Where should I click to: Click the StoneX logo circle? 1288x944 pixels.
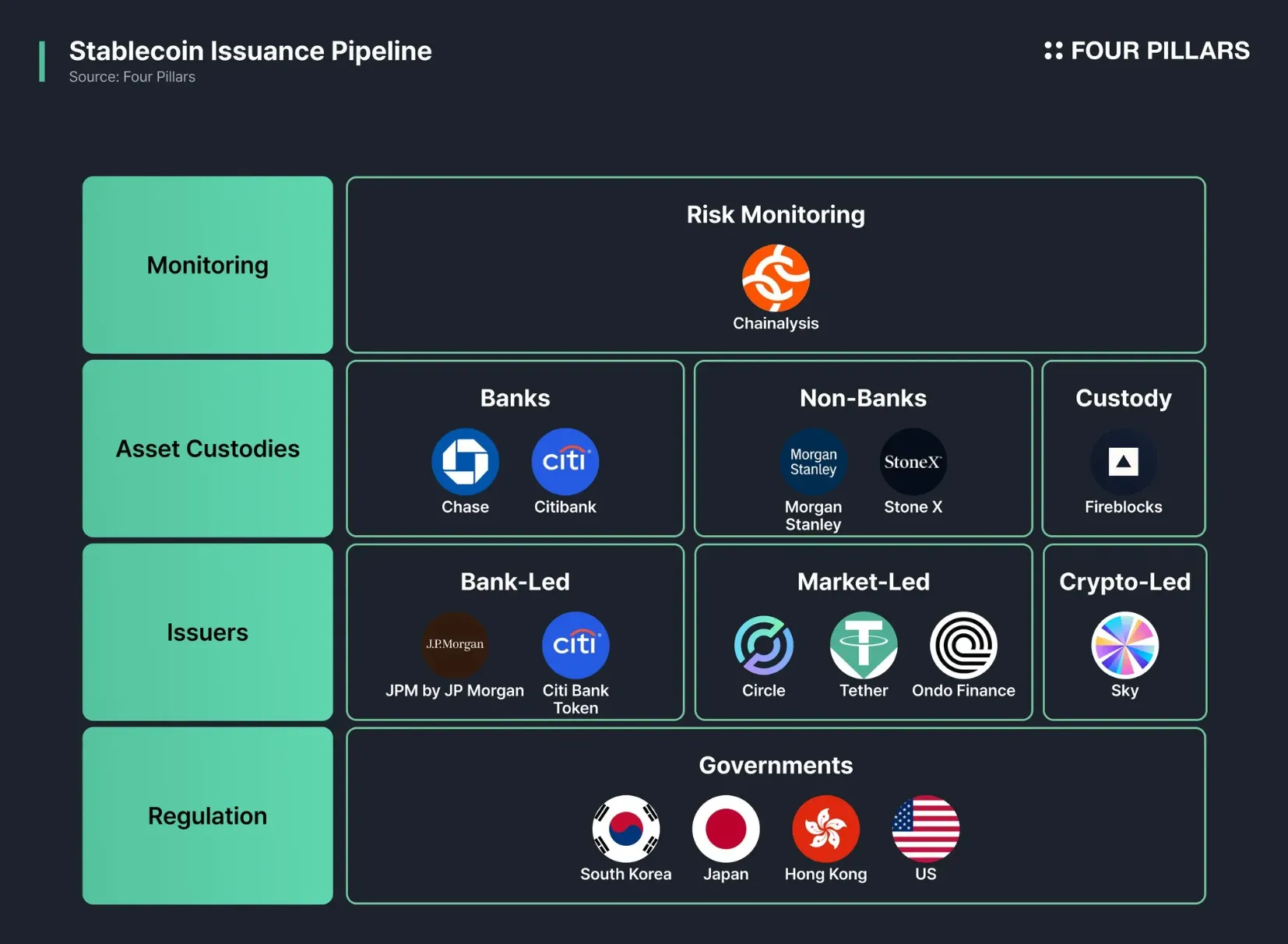point(913,462)
